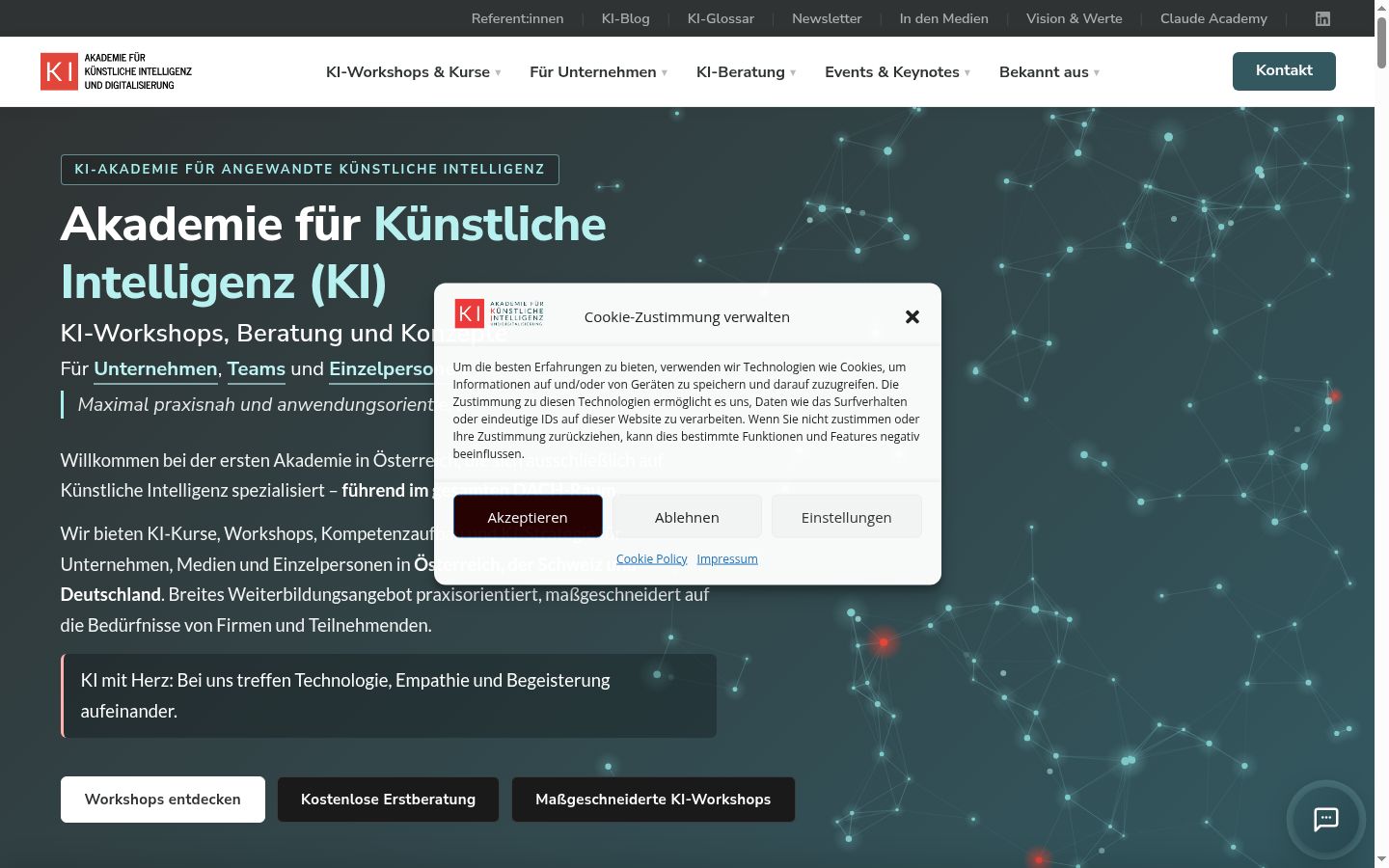Follow the Einzelpersonen link in hero
Image resolution: width=1389 pixels, height=868 pixels.
point(382,369)
